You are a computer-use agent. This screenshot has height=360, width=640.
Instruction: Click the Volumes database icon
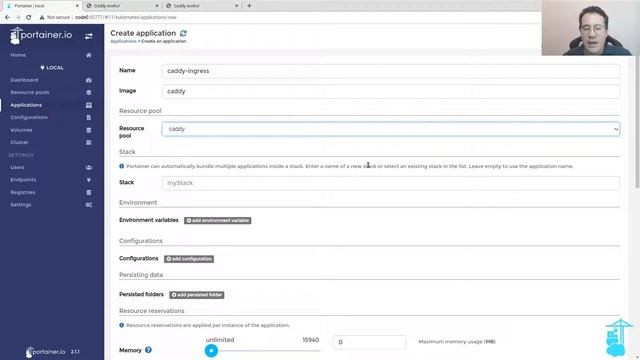point(89,130)
